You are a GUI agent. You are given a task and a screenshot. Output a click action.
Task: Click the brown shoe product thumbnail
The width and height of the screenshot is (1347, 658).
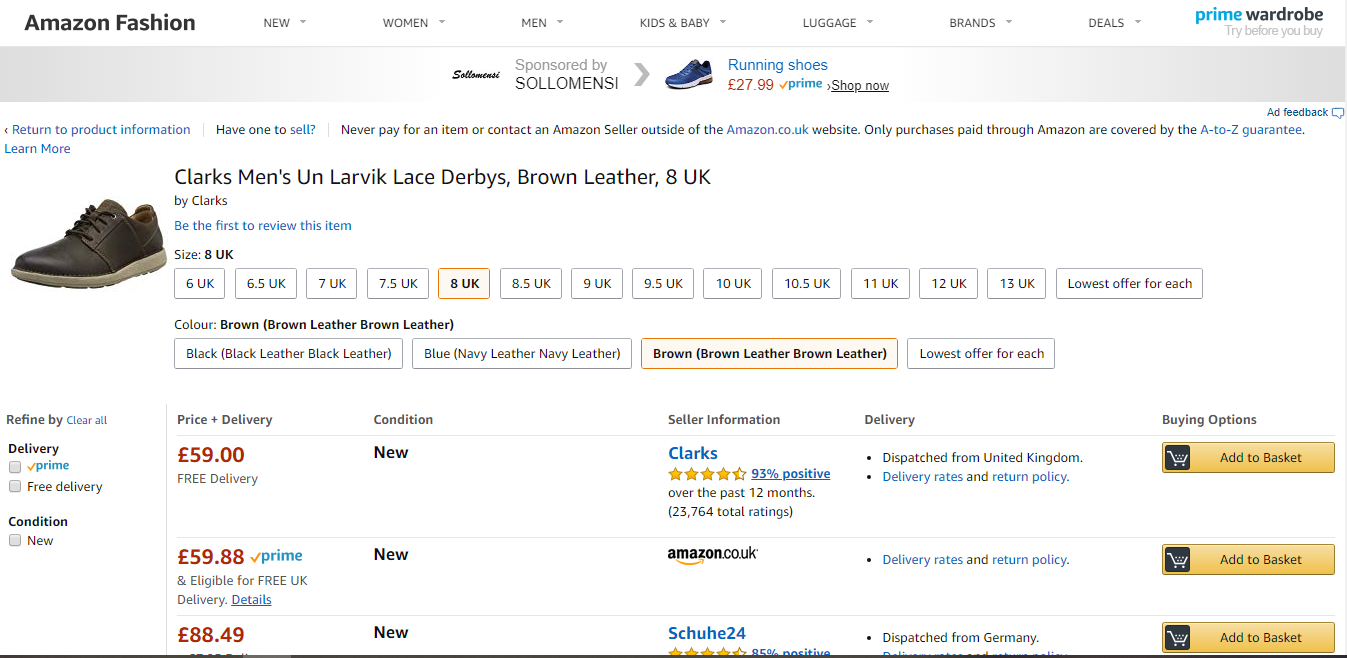pyautogui.click(x=88, y=240)
